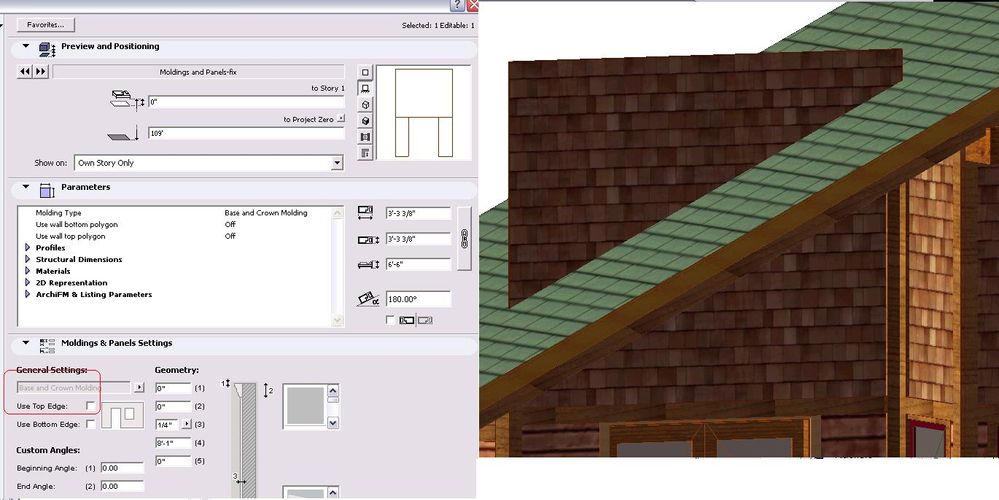Click the gray upper profile swatch

click(305, 406)
